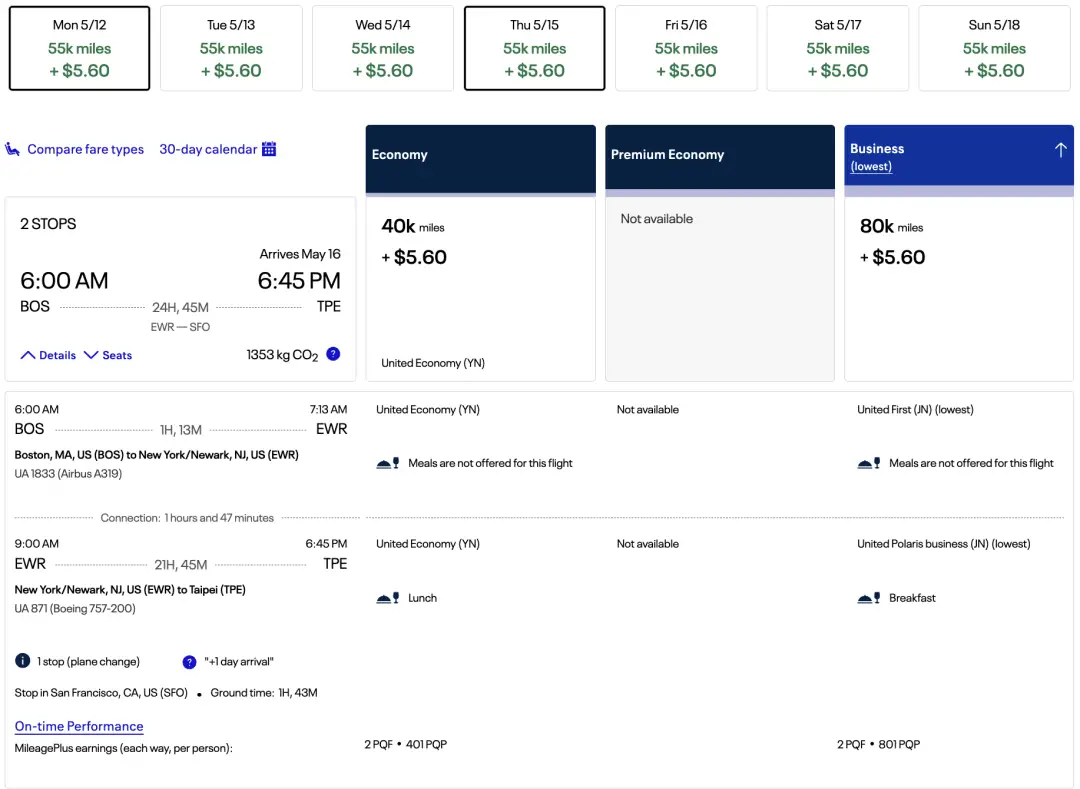Screen dimensions: 1080x789
Task: Click the Premium Economy column header
Action: point(719,155)
